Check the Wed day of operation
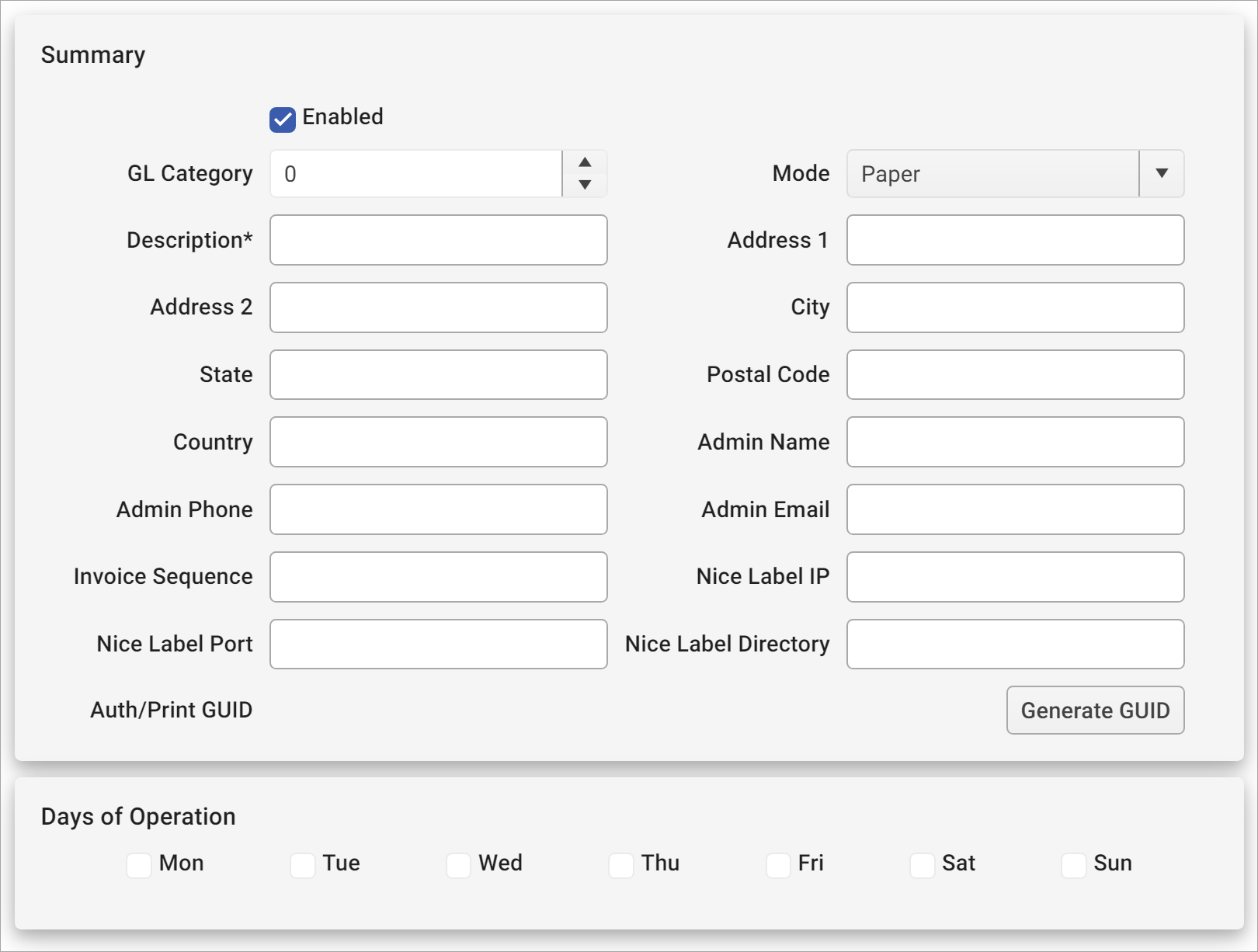The image size is (1258, 952). click(458, 864)
